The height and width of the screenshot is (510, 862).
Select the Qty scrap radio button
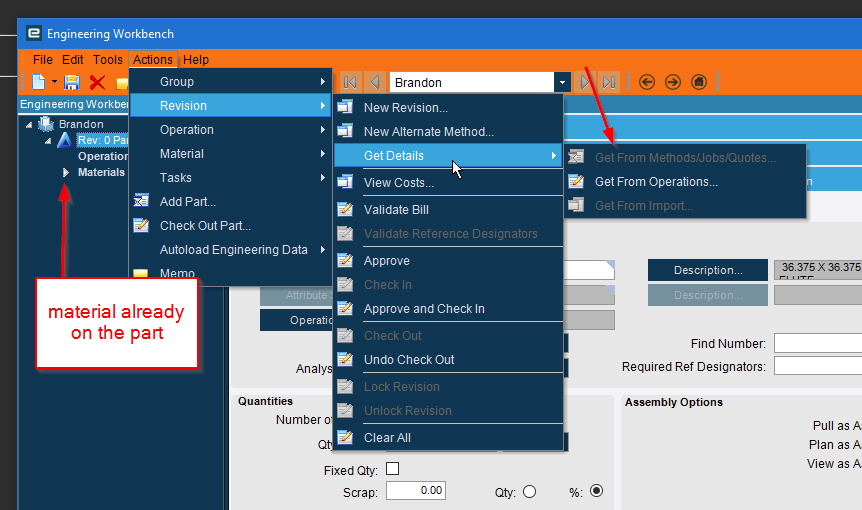[x=529, y=491]
